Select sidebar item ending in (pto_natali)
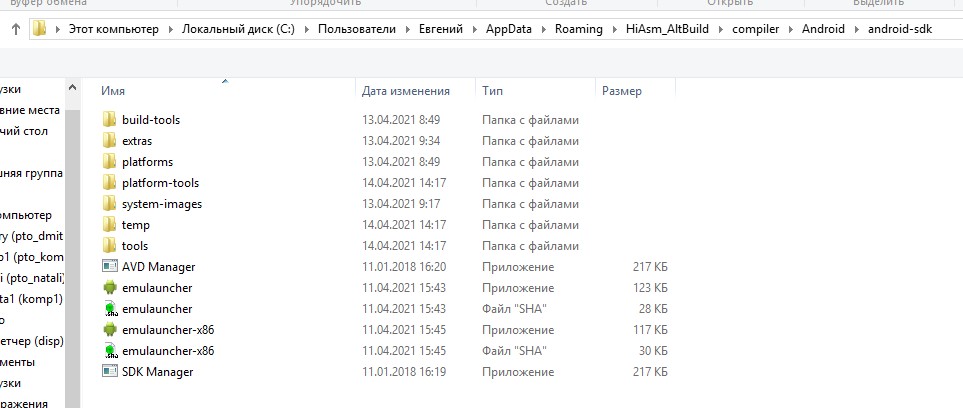963x408 pixels. pos(32,278)
